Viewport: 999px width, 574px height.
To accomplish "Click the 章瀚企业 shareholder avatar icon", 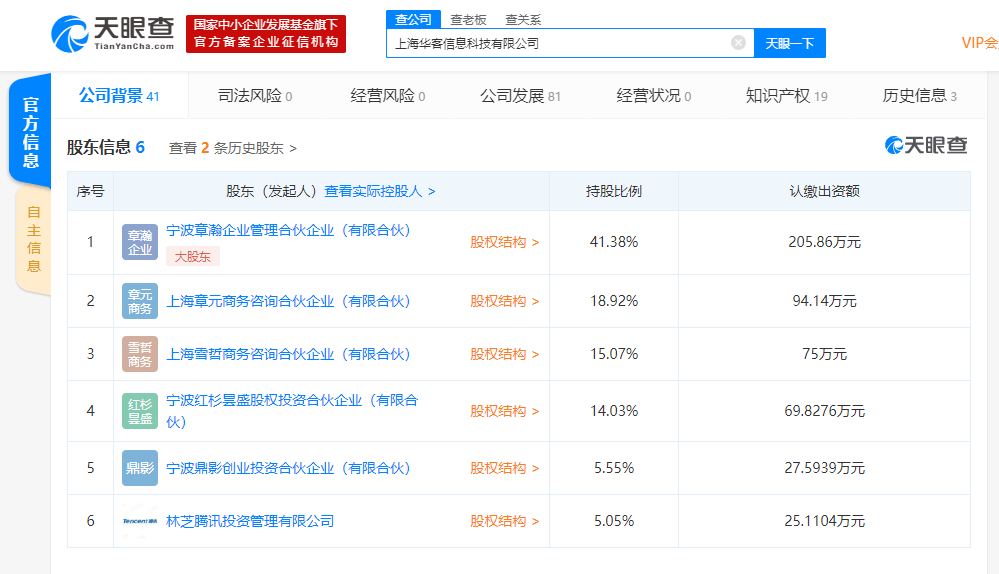I will click(x=140, y=242).
